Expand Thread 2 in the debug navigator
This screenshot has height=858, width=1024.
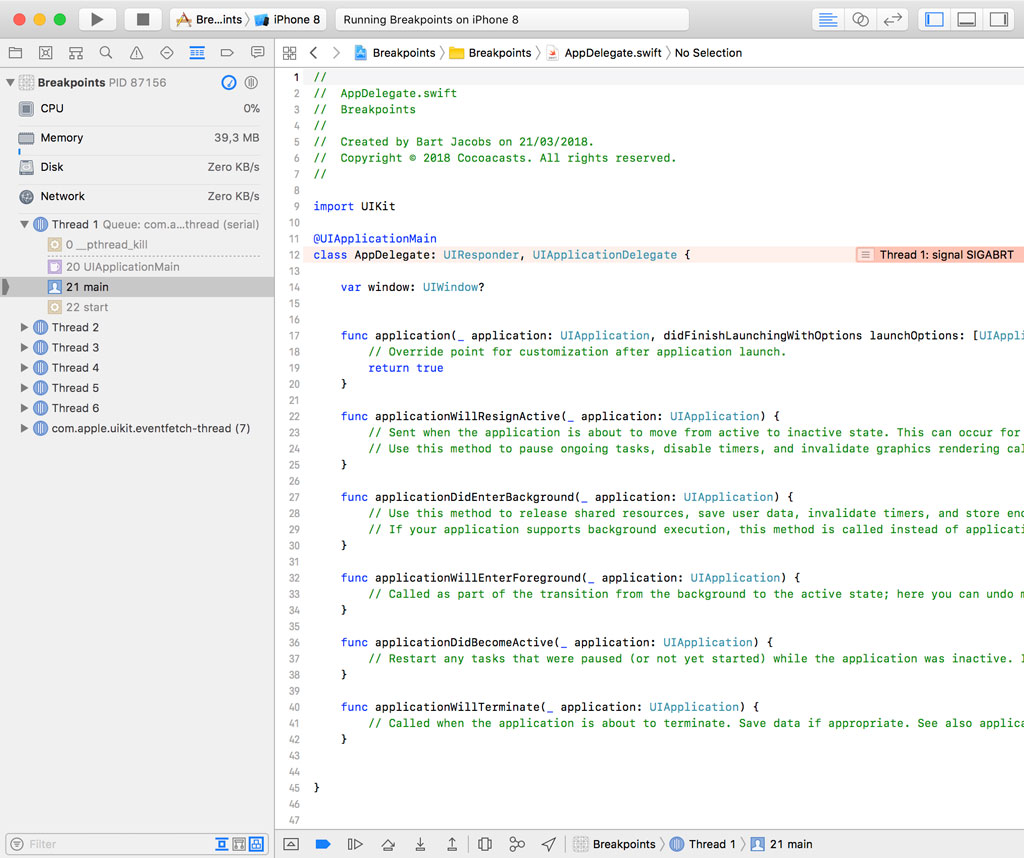point(24,327)
